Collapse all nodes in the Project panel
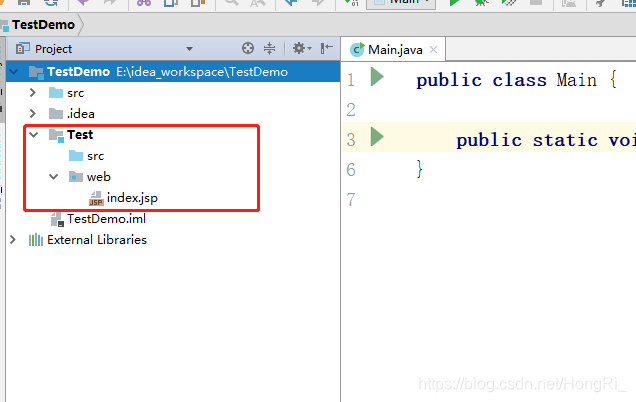The height and width of the screenshot is (402, 636). [269, 49]
